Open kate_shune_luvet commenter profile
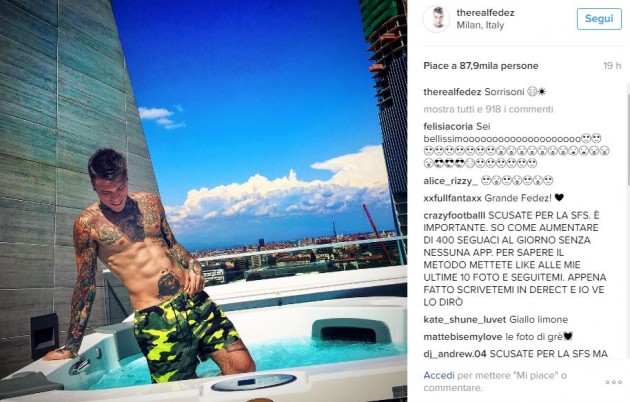The height and width of the screenshot is (402, 630). tap(465, 320)
